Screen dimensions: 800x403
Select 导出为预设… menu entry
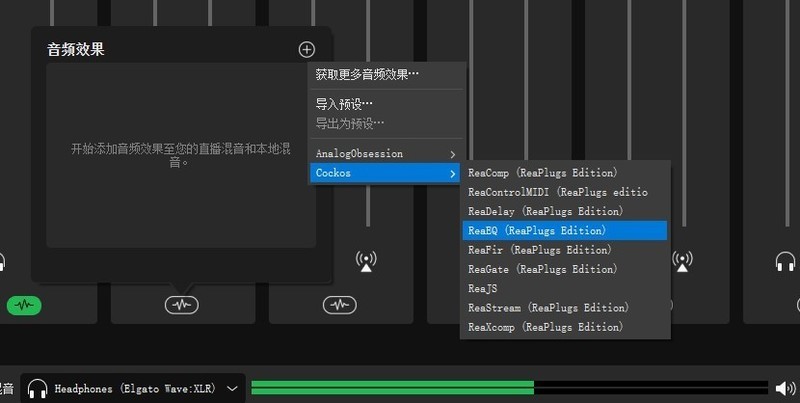pos(386,123)
